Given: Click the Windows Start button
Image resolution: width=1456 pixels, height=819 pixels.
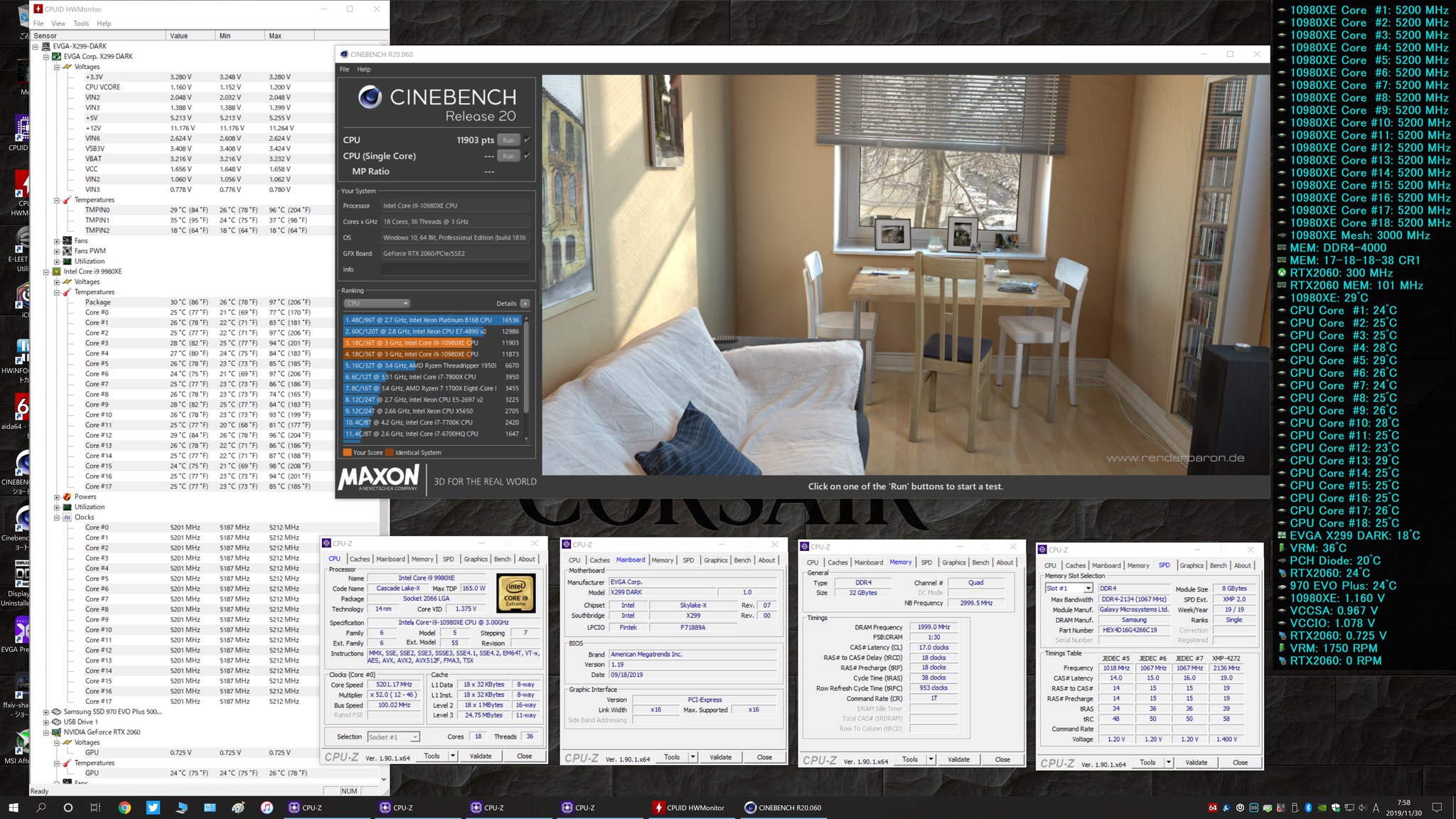Looking at the screenshot, I should tap(13, 808).
